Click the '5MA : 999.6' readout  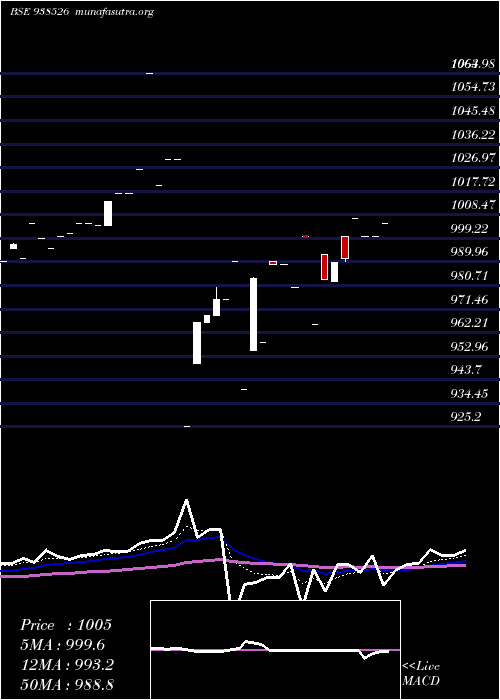[62, 645]
